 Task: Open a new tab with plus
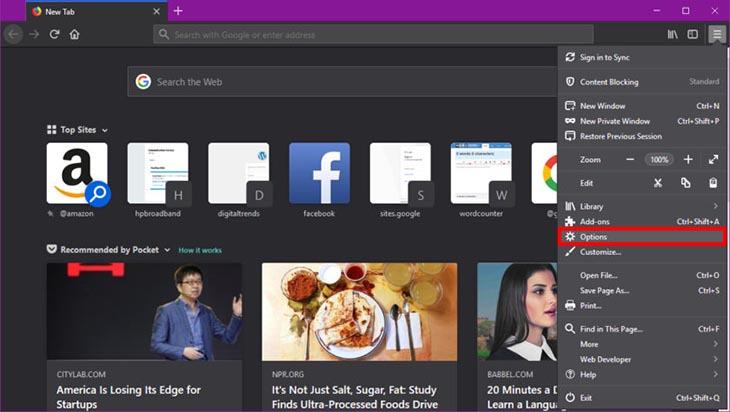(x=178, y=11)
